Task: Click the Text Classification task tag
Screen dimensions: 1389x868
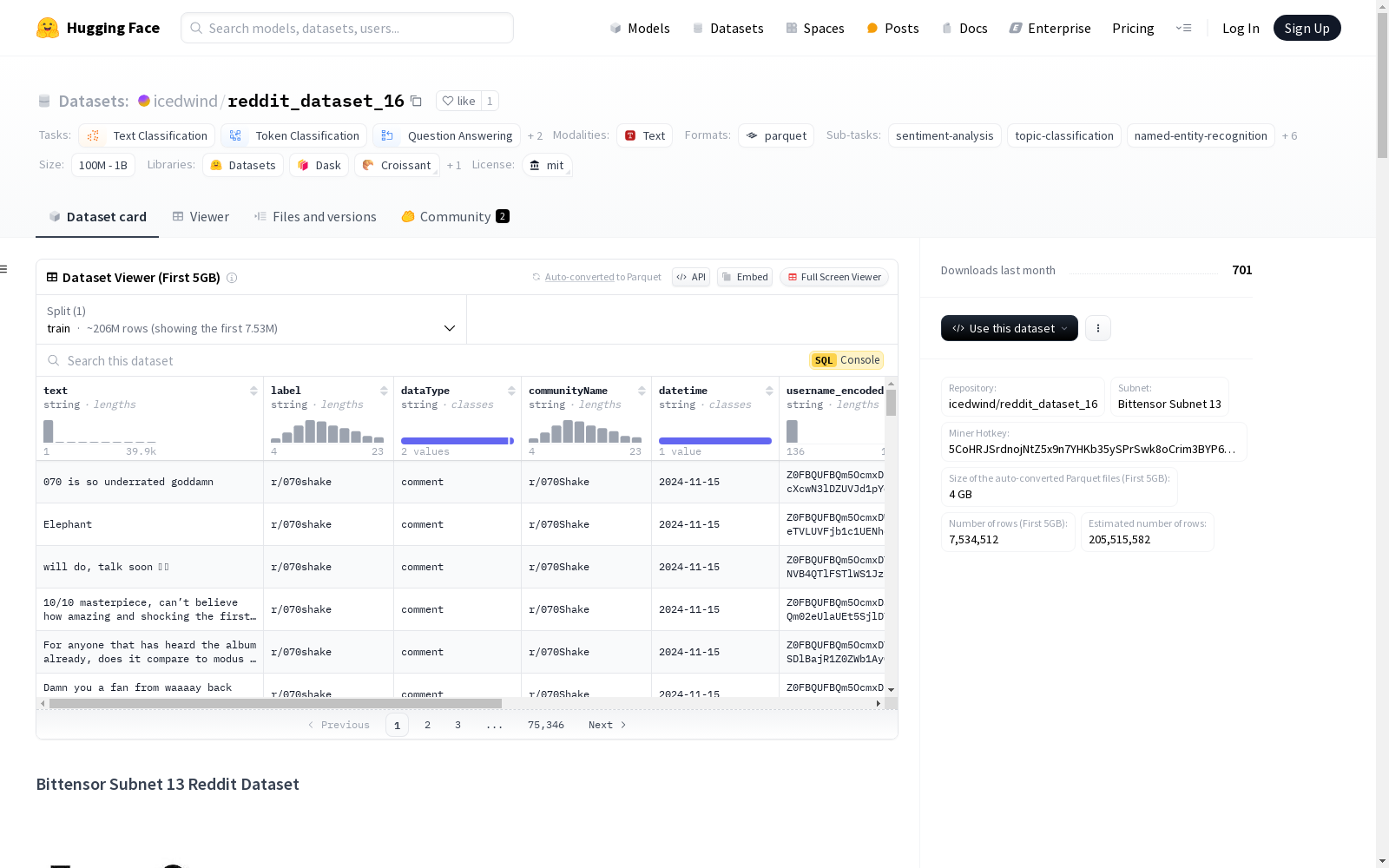Action: point(147,136)
